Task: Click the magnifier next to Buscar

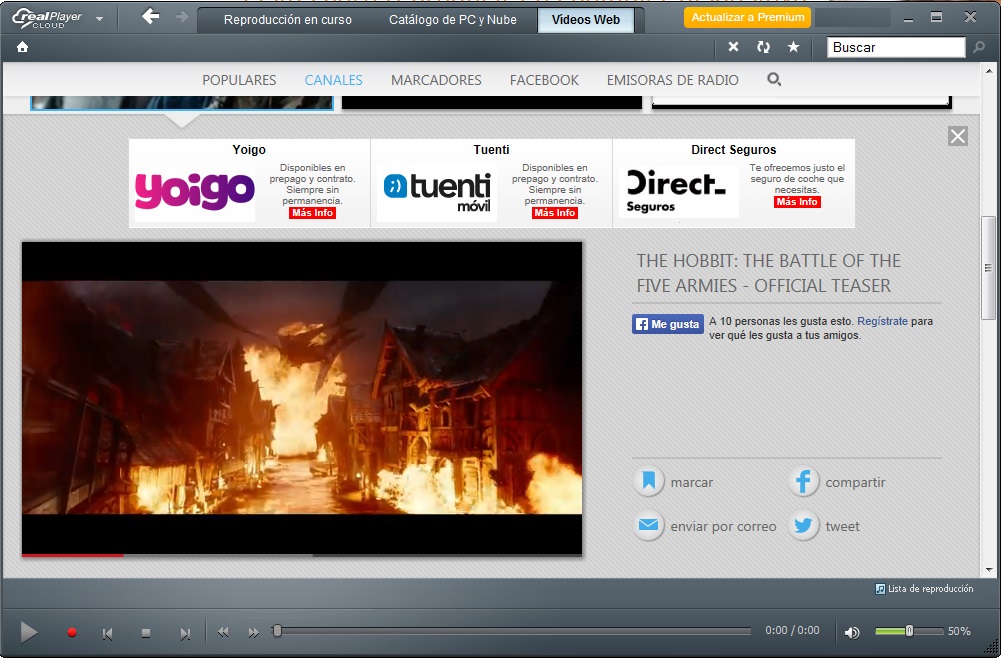Action: click(x=979, y=47)
